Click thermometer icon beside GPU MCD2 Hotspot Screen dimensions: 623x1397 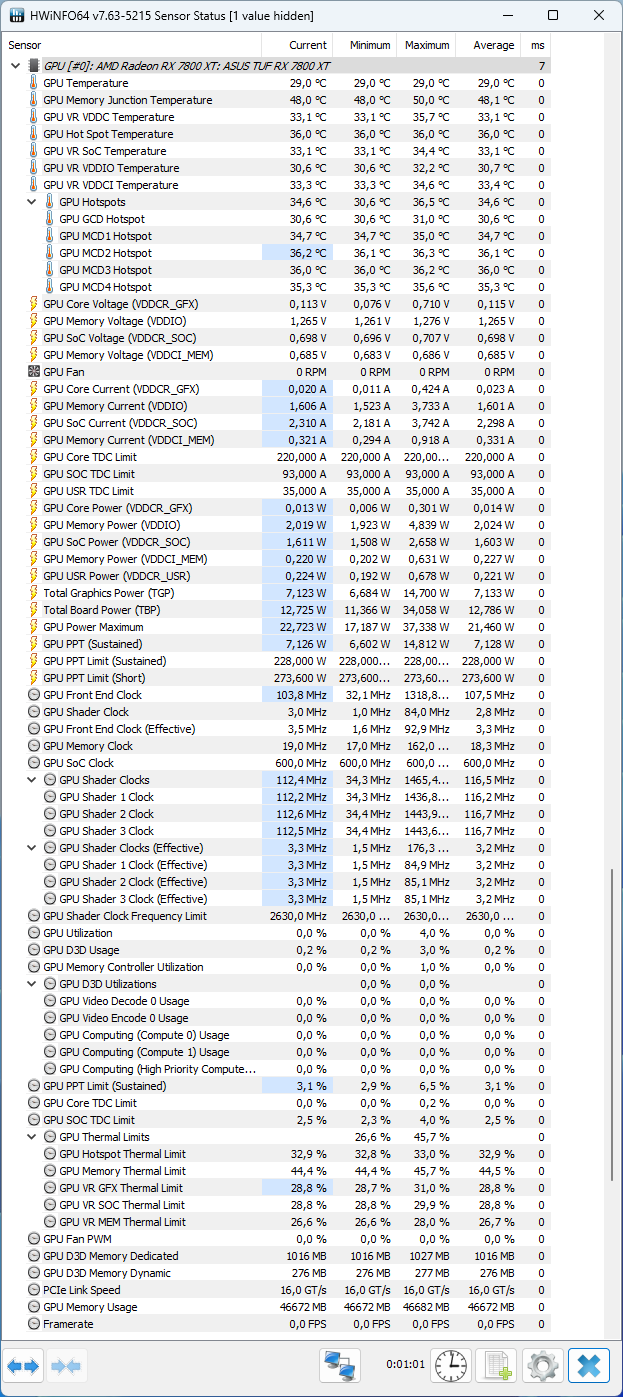(x=50, y=253)
